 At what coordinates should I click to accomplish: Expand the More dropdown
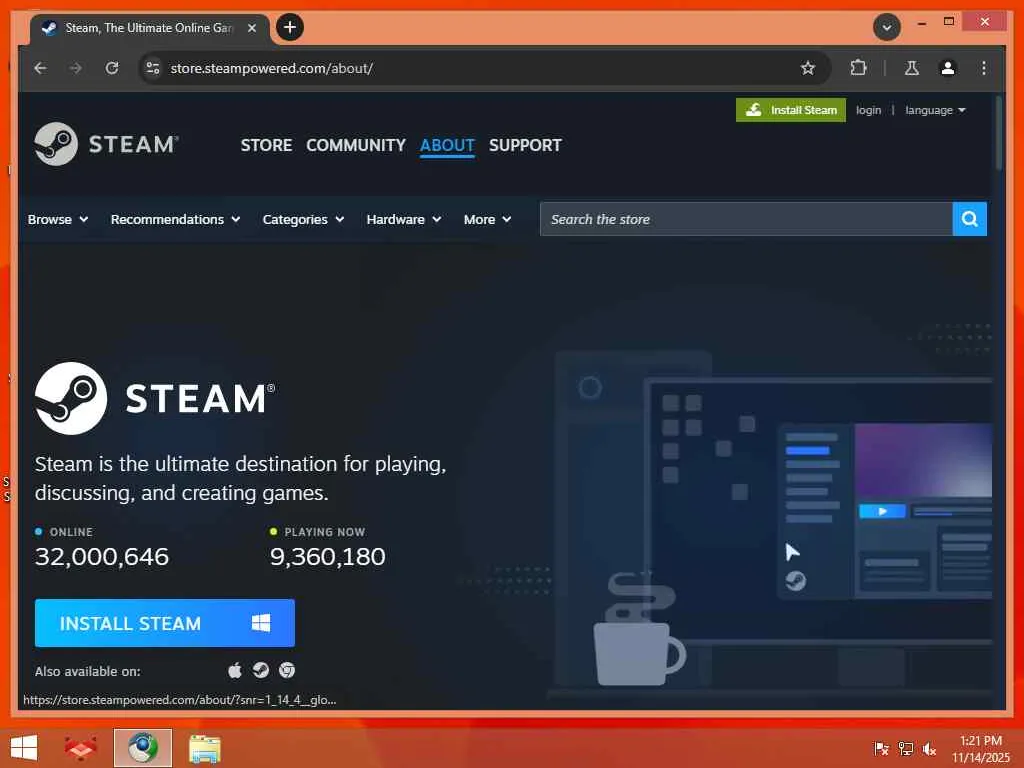click(487, 219)
